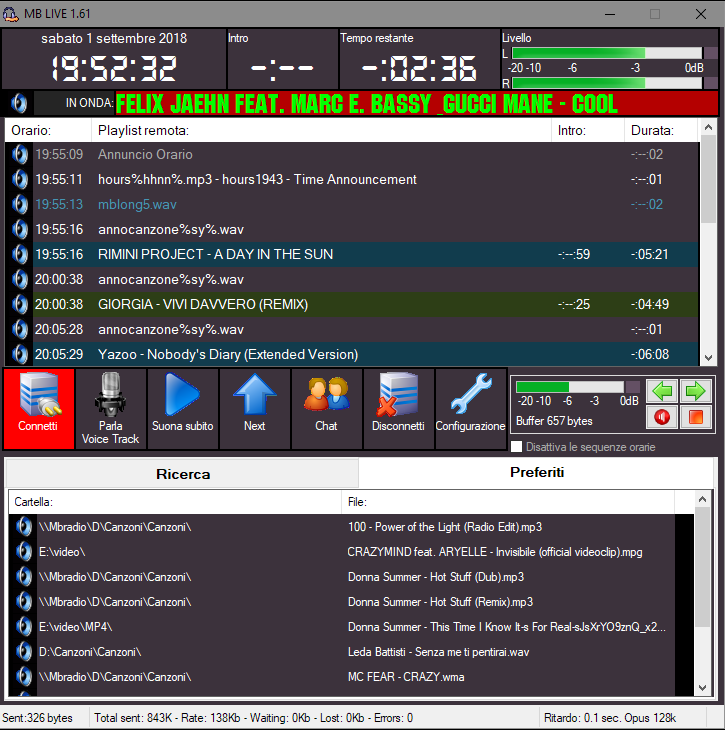Click speaker icon next to IN ONDA

click(19, 103)
